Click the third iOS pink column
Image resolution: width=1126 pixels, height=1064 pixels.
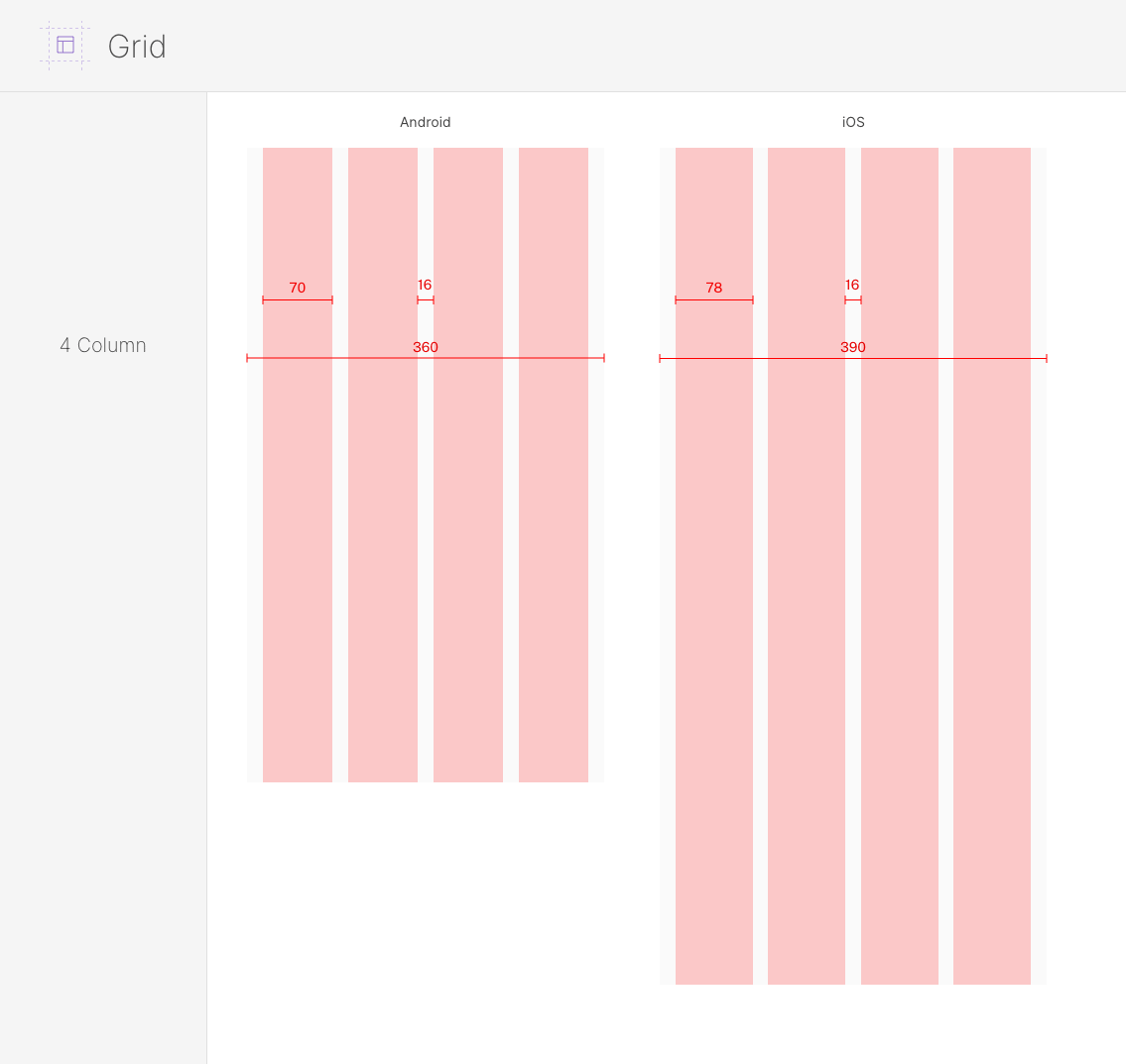(900, 566)
